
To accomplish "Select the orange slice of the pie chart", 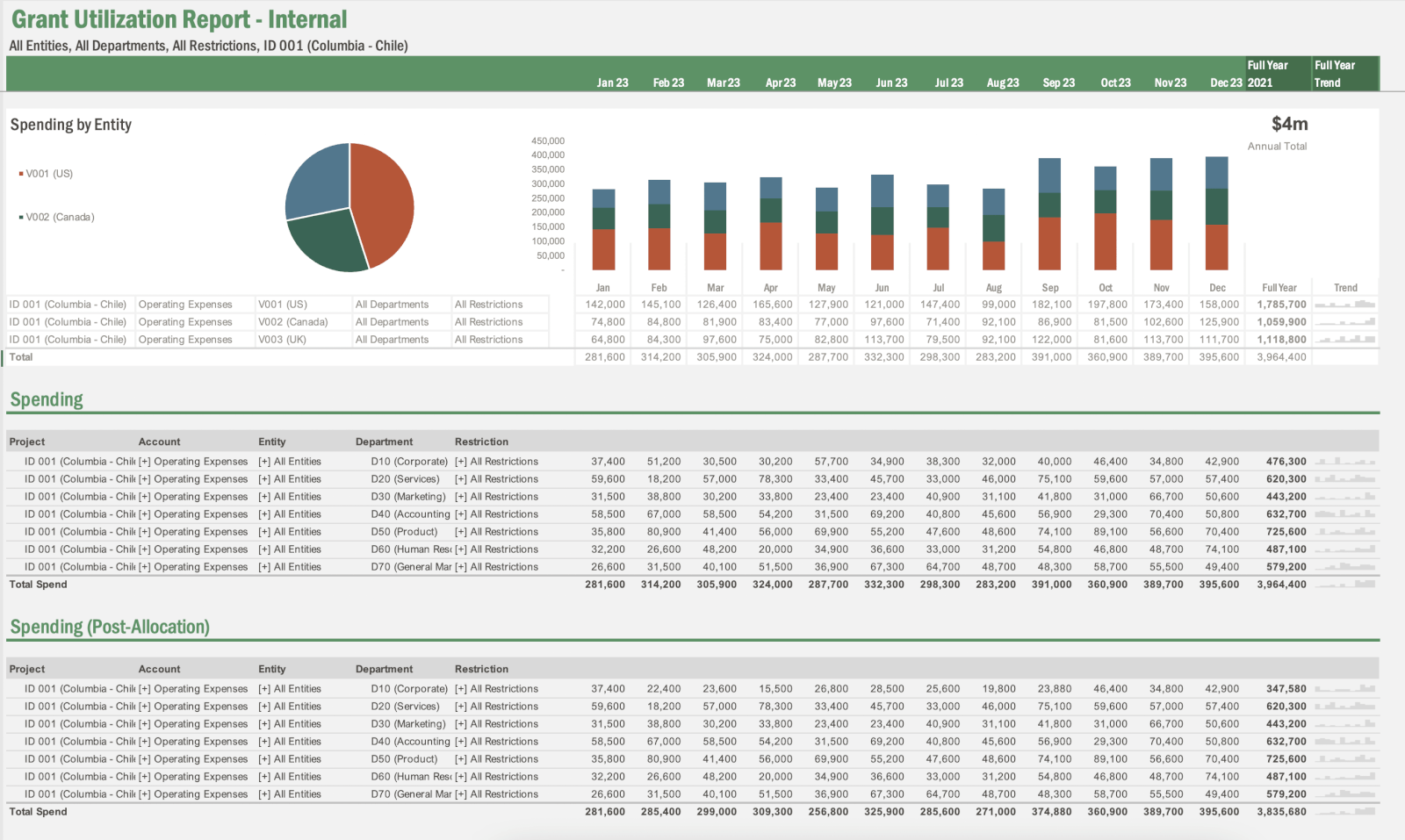I will point(383,202).
